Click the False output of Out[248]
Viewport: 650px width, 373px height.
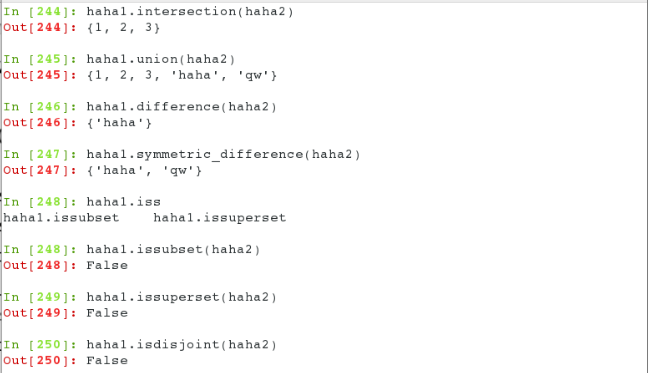107,266
